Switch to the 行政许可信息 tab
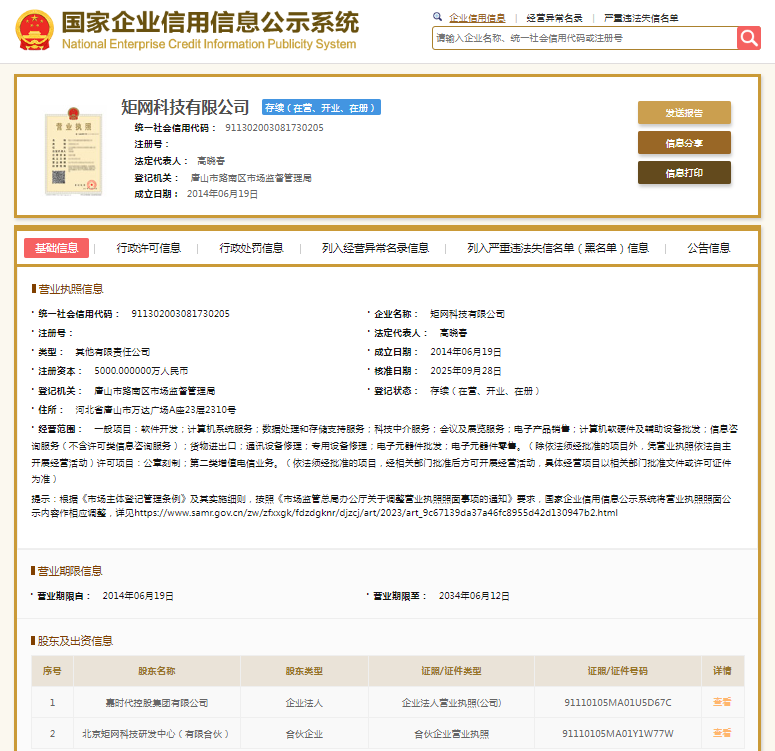This screenshot has width=775, height=751. [149, 248]
